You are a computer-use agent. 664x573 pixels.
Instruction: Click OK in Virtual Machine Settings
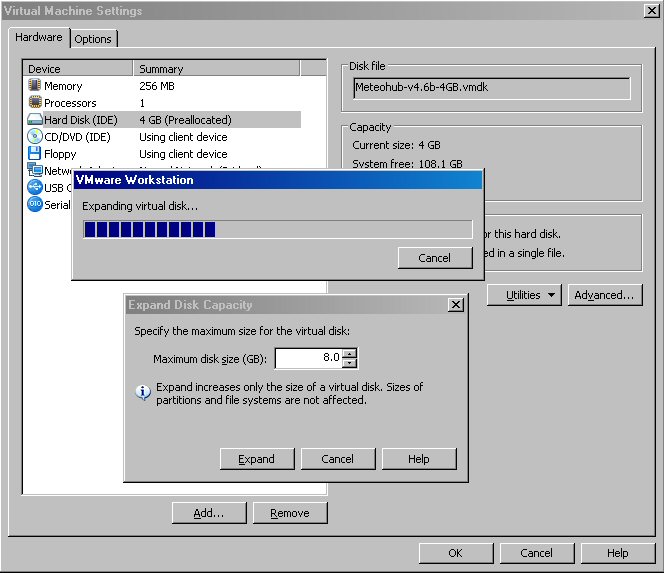click(456, 553)
